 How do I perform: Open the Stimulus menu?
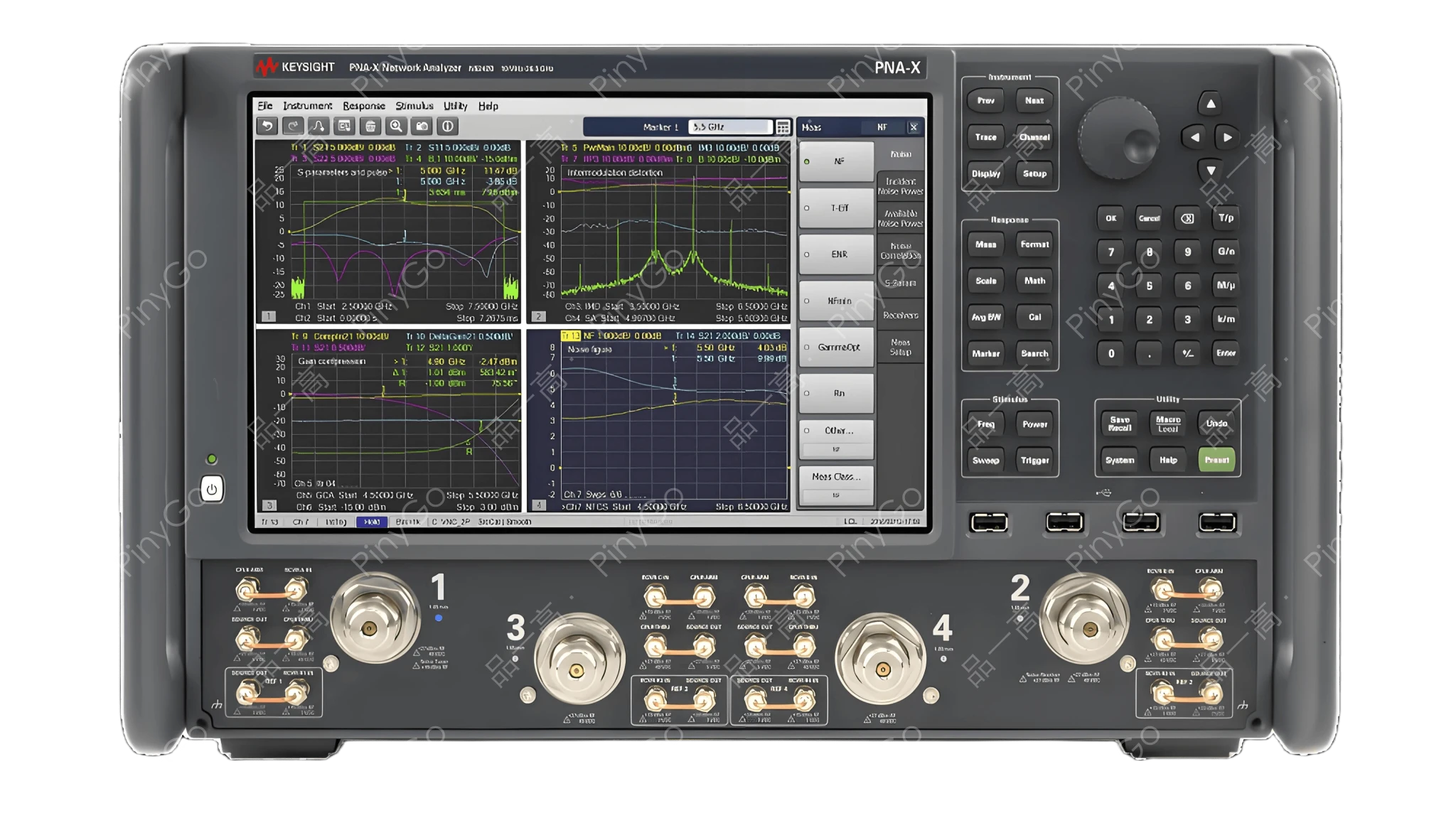(414, 106)
